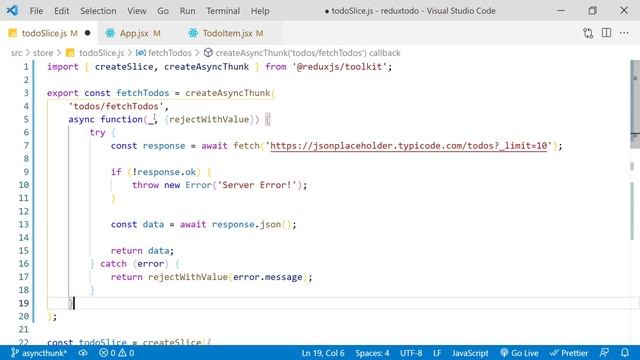Open the Edit menu
Screen dimensions: 640x360
[62, 11]
